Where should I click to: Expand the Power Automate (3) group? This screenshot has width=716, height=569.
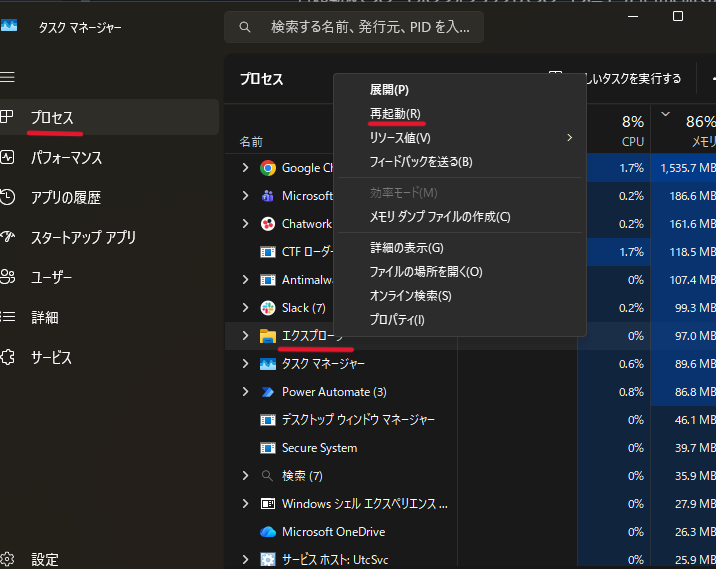(245, 392)
